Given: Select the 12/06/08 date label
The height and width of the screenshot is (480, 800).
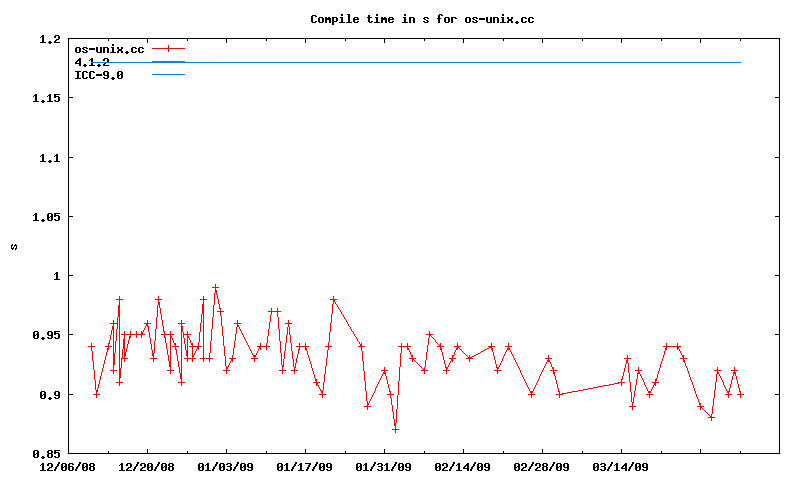Looking at the screenshot, I should click(68, 467).
